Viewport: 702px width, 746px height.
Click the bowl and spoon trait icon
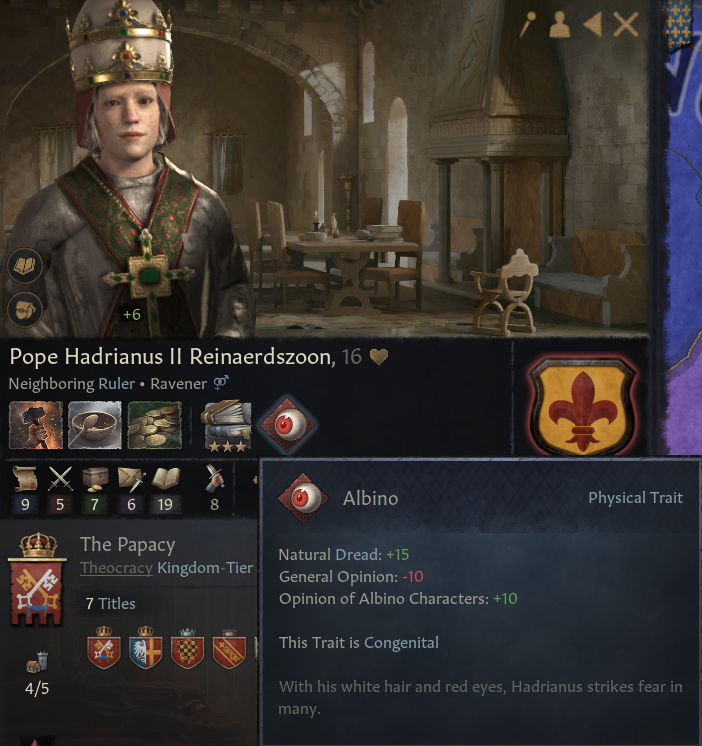point(95,425)
